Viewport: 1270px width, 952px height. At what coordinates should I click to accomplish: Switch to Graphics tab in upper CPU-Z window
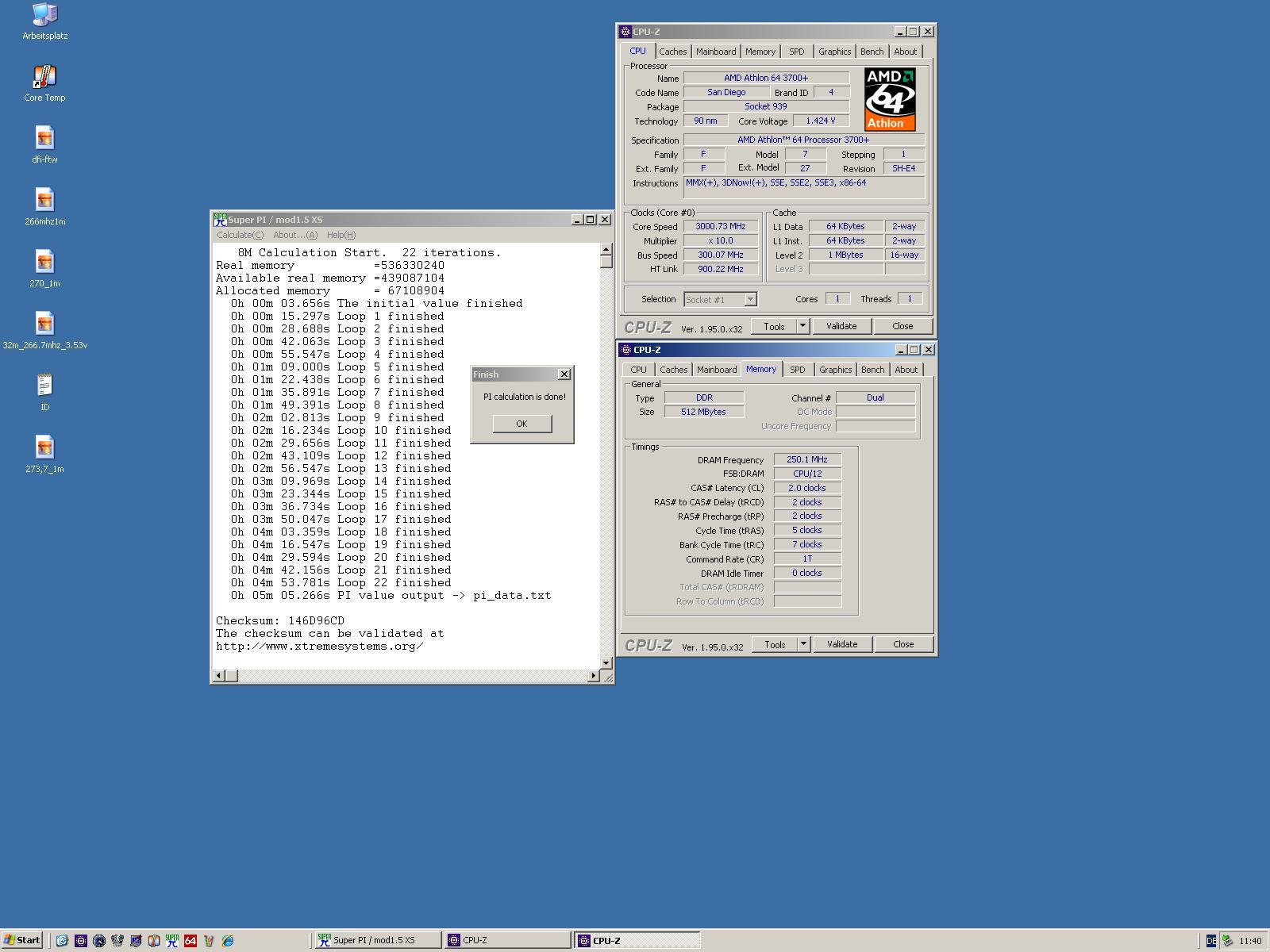pos(834,52)
